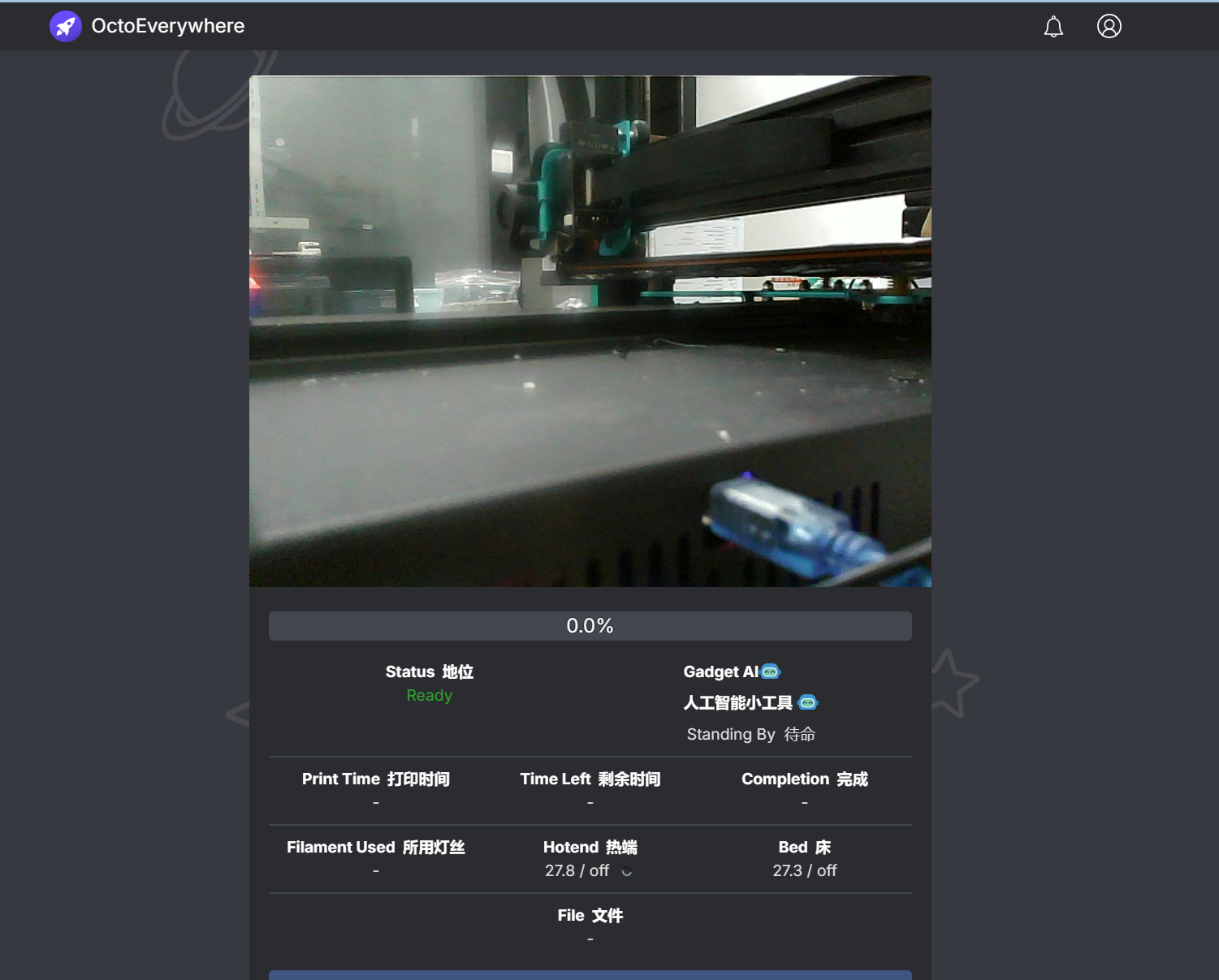
Task: Open the notifications bell
Action: click(1053, 27)
